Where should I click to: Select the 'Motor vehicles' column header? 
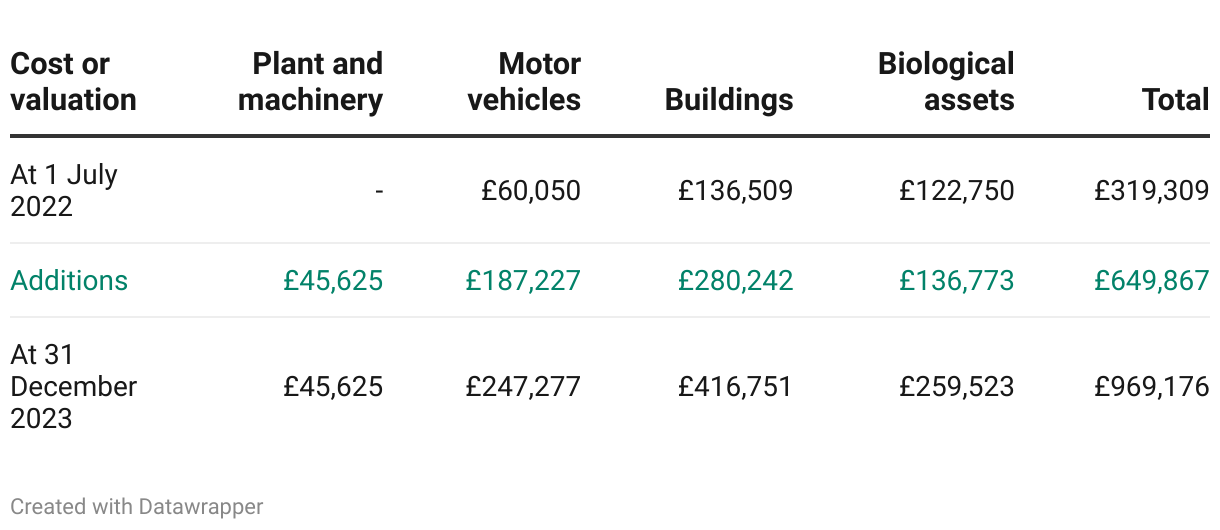tap(524, 82)
